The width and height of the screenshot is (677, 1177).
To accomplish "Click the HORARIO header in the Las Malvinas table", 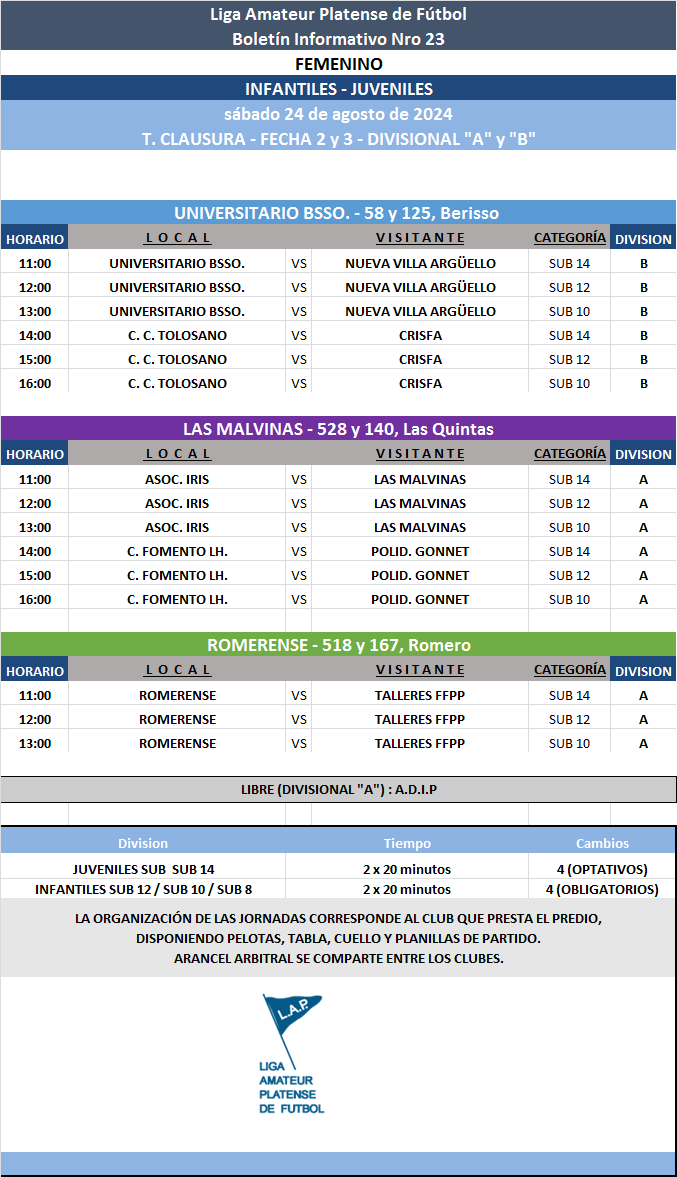I will point(35,454).
